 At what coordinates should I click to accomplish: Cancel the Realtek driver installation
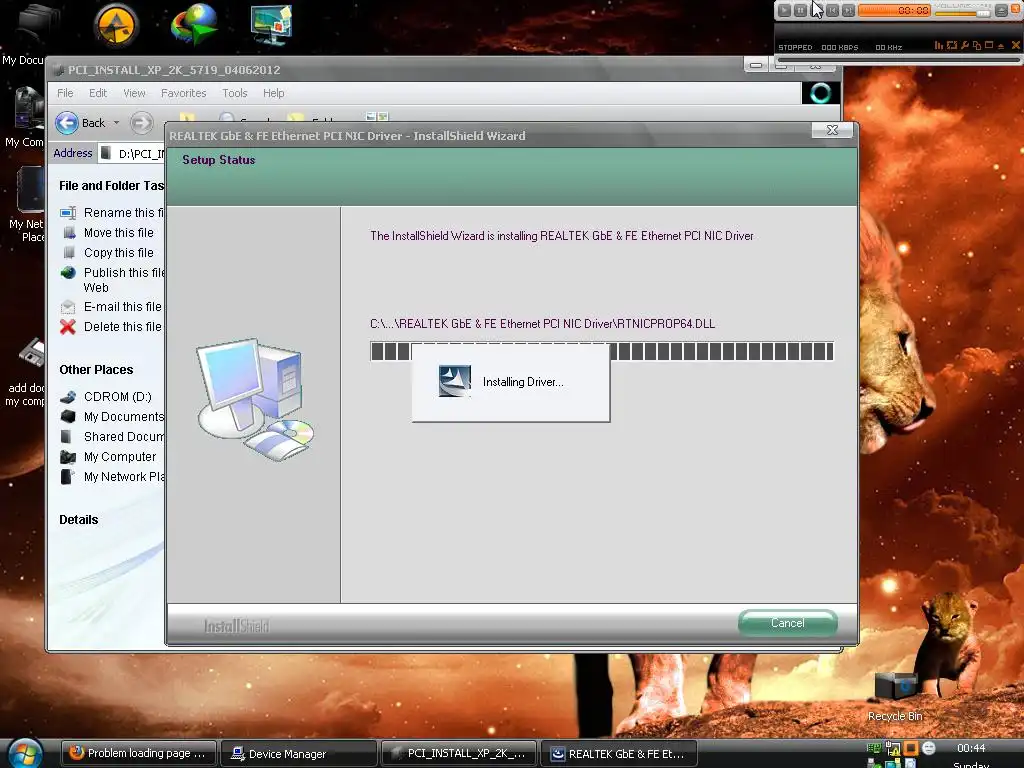(788, 623)
